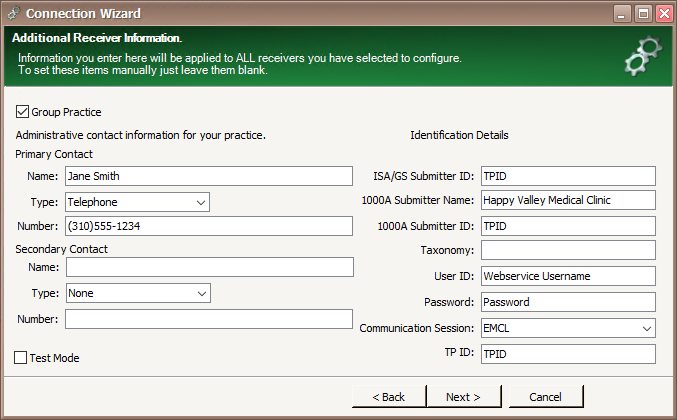Click the 1000A Submitter ID field
677x420 pixels.
click(568, 226)
